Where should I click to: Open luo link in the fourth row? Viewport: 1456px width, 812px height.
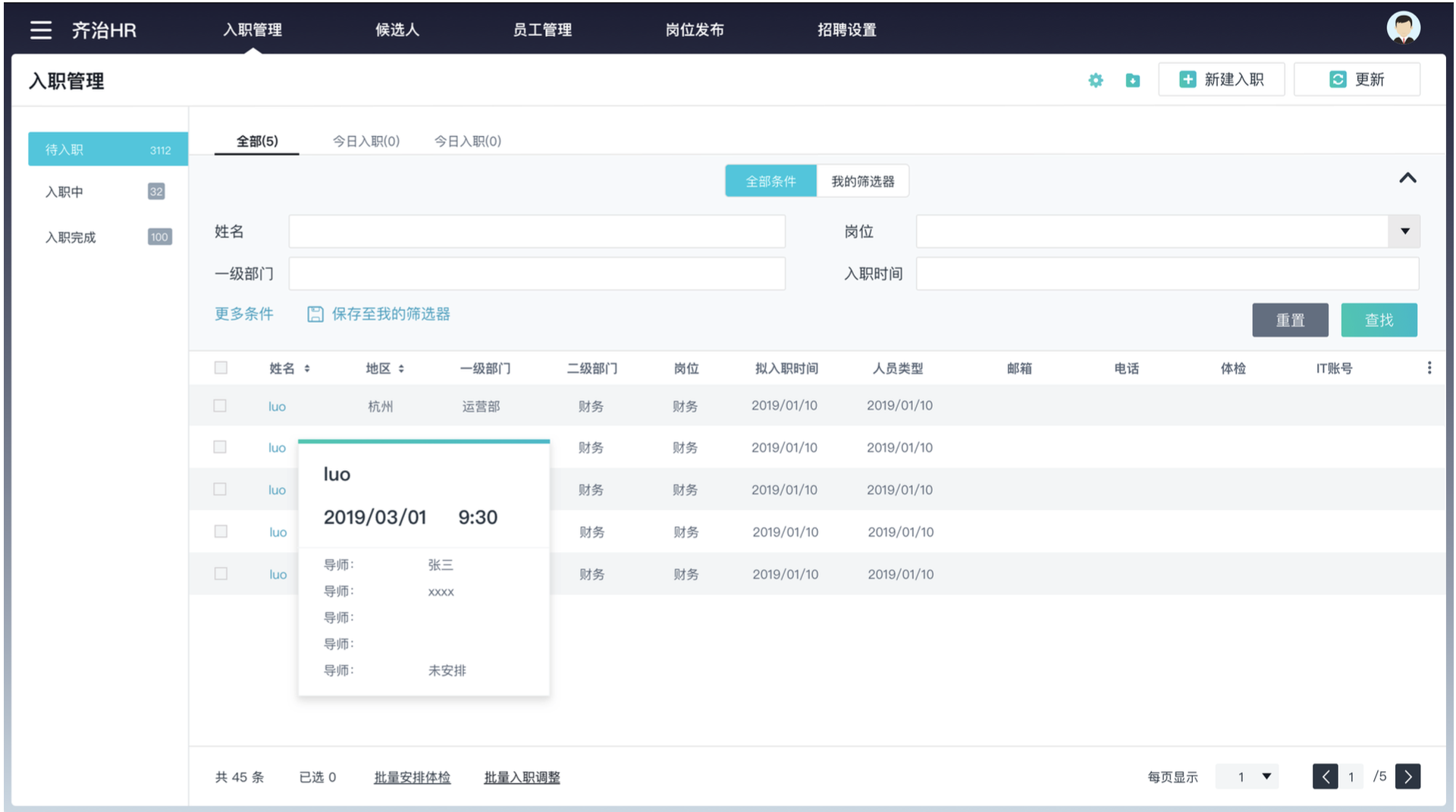[278, 532]
